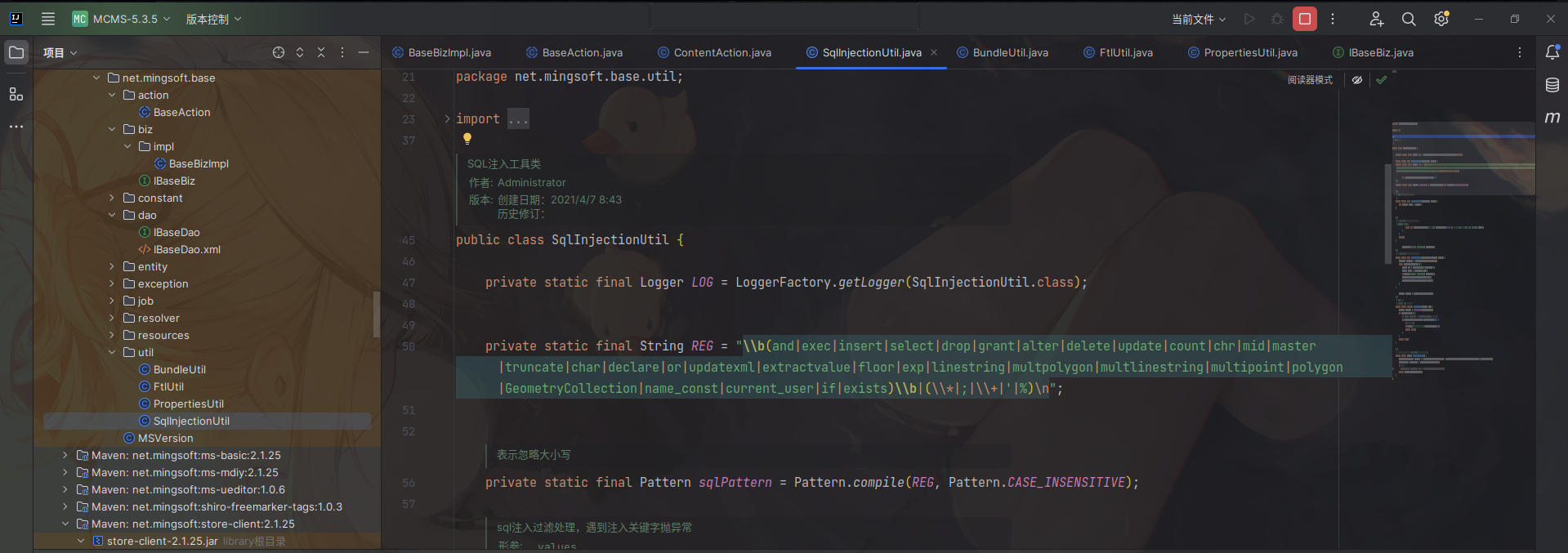
Task: Open the Maven tool window icon
Action: (1552, 118)
